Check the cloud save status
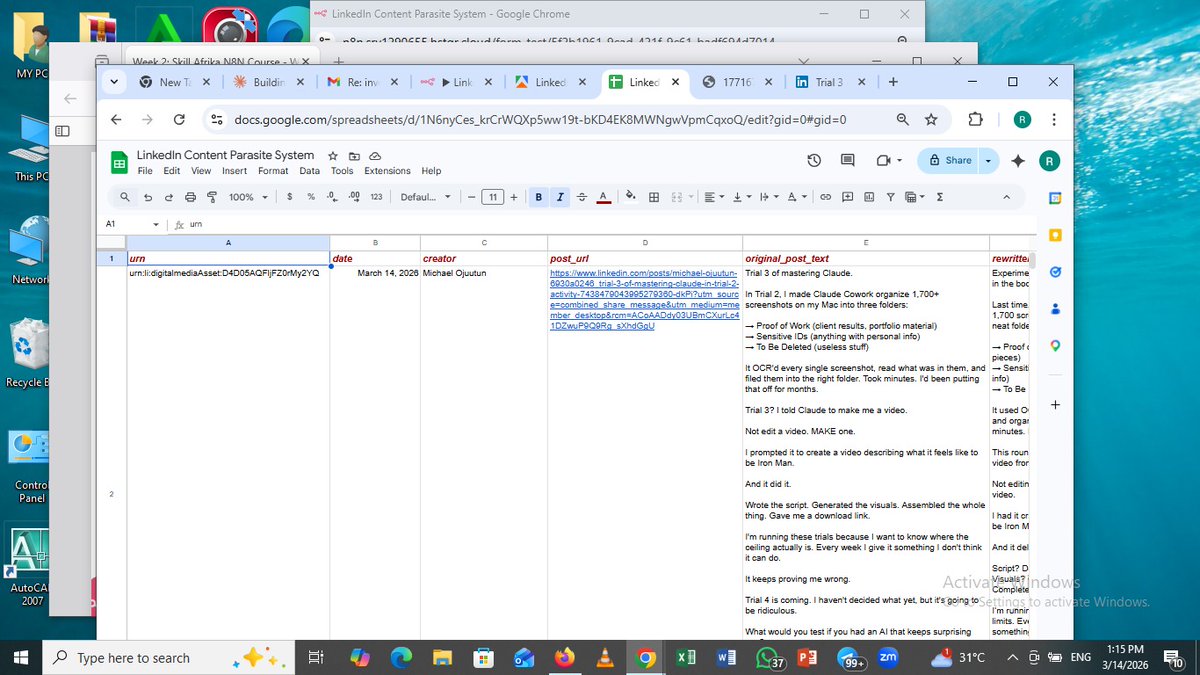1200x675 pixels. 375,156
